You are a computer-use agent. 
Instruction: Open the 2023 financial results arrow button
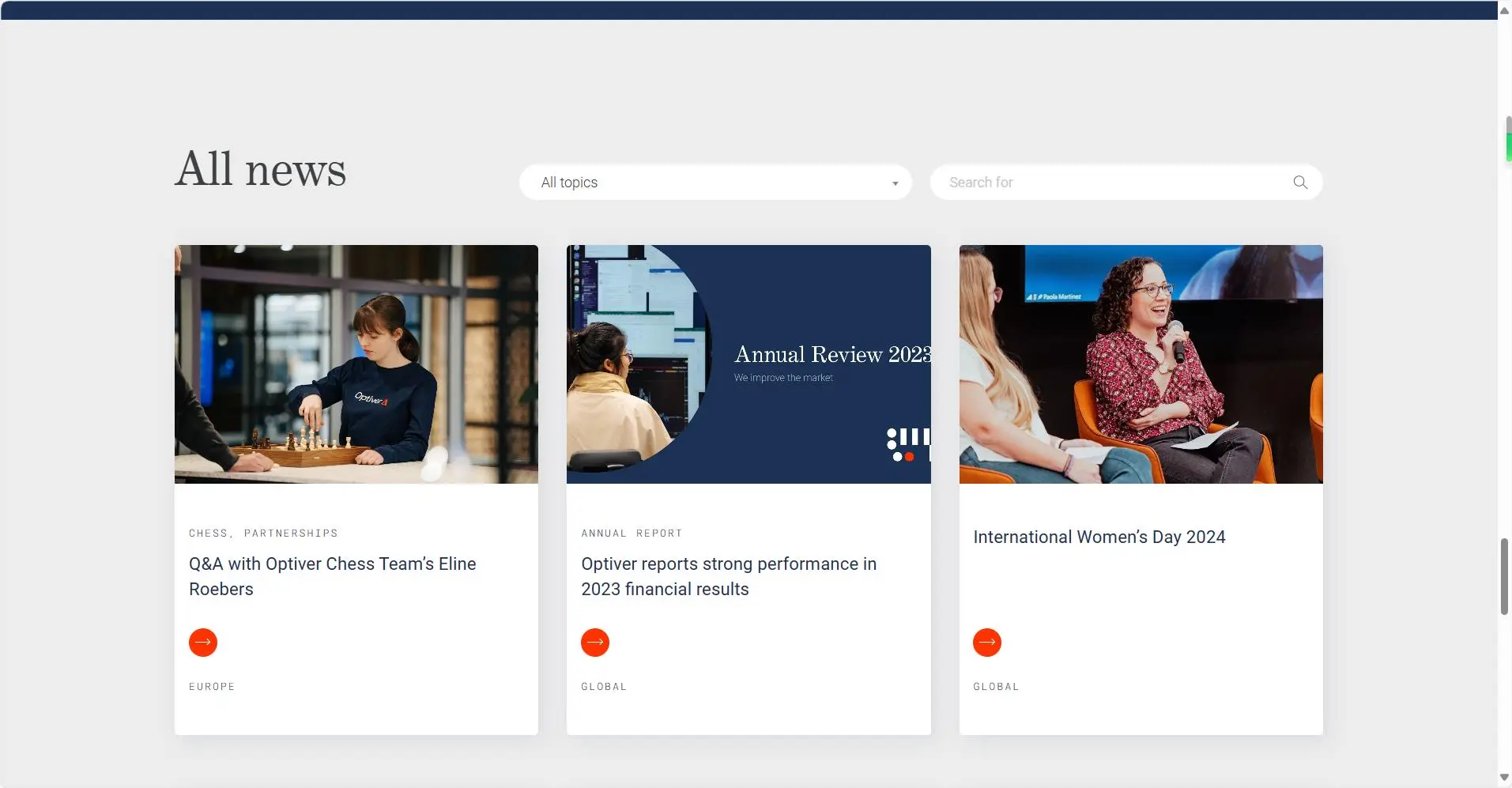click(x=595, y=643)
